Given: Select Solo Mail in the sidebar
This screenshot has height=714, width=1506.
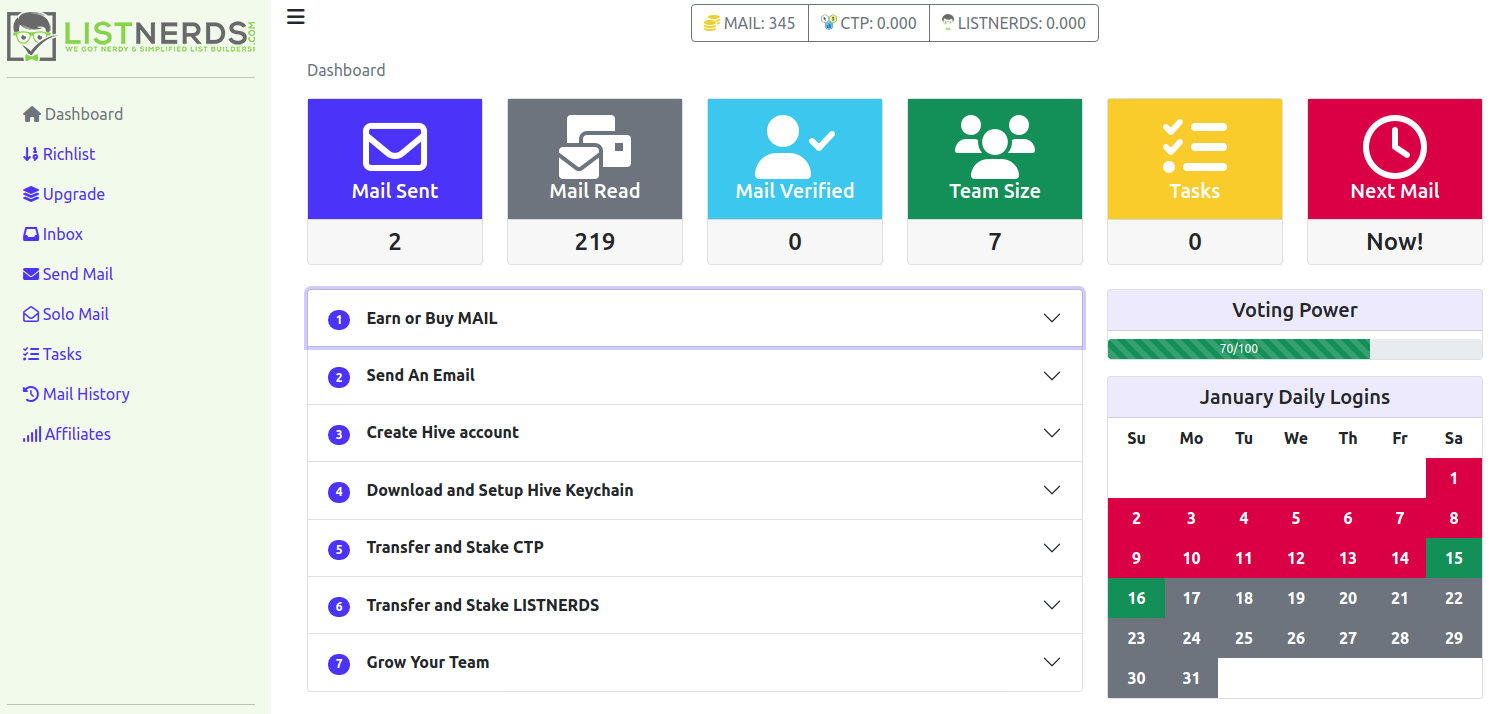Looking at the screenshot, I should coord(66,314).
